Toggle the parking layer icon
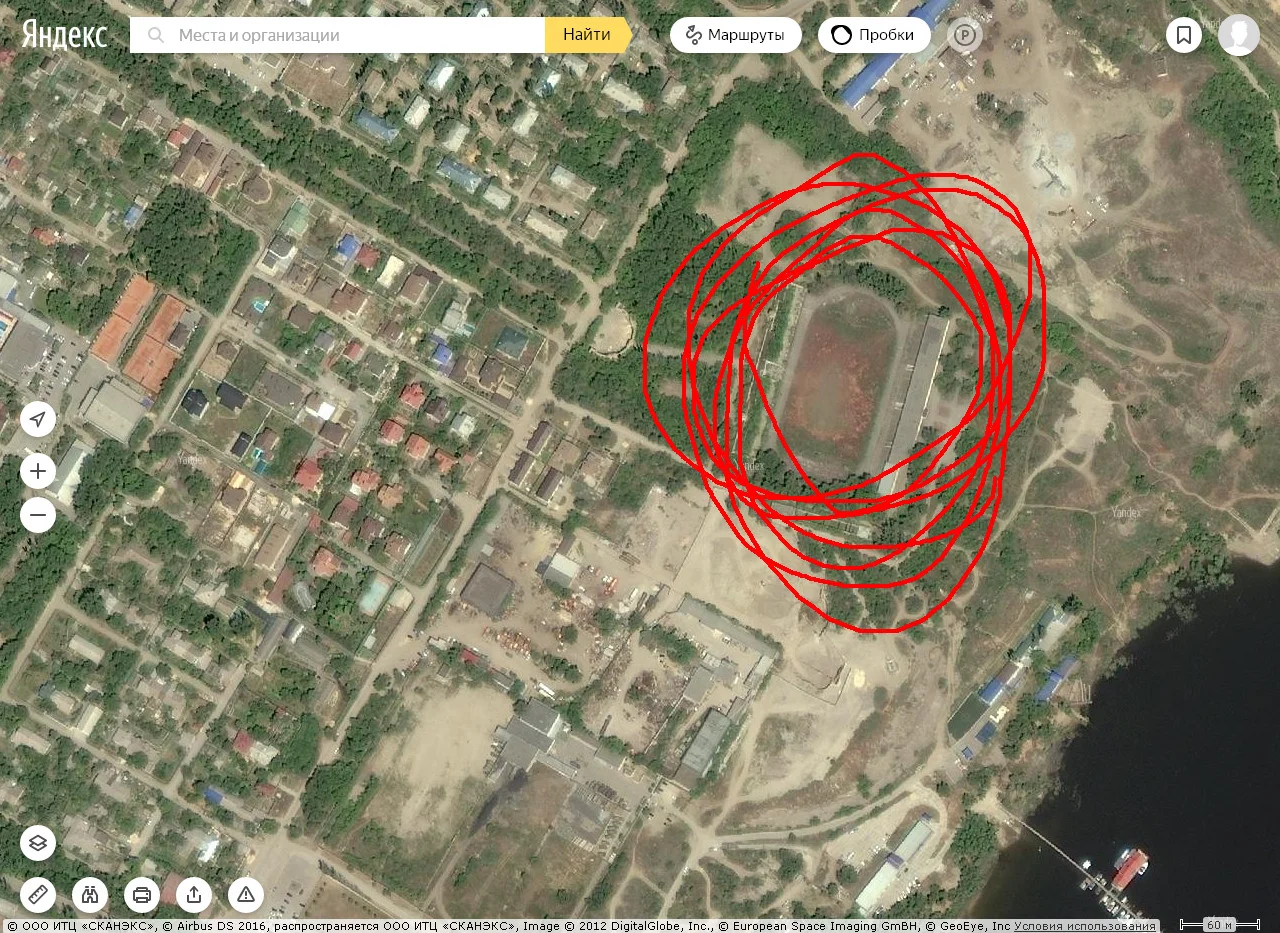Image resolution: width=1280 pixels, height=933 pixels. pos(965,35)
